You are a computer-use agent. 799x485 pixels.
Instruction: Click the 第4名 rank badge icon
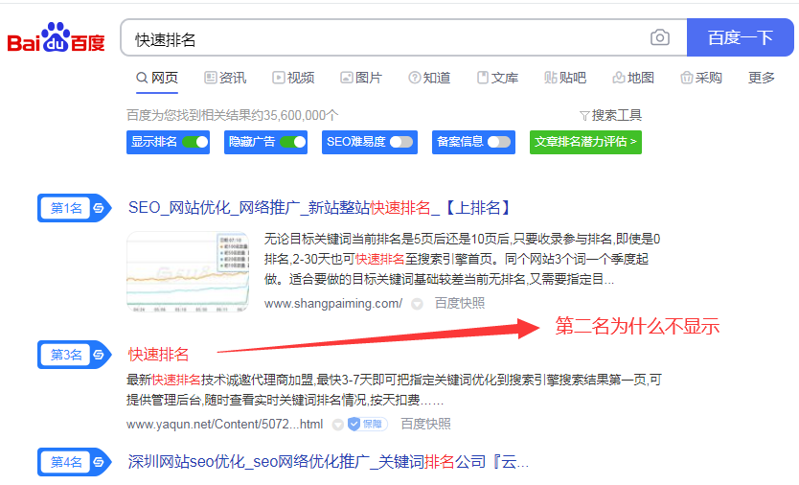(74, 462)
